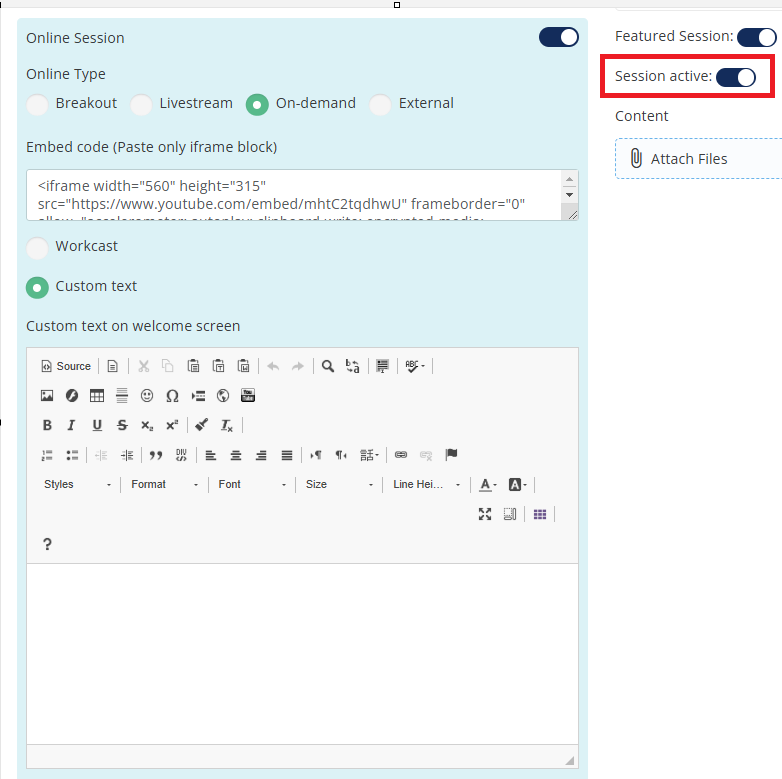This screenshot has height=779, width=782.
Task: Insert a link with the chain icon
Action: [x=401, y=455]
